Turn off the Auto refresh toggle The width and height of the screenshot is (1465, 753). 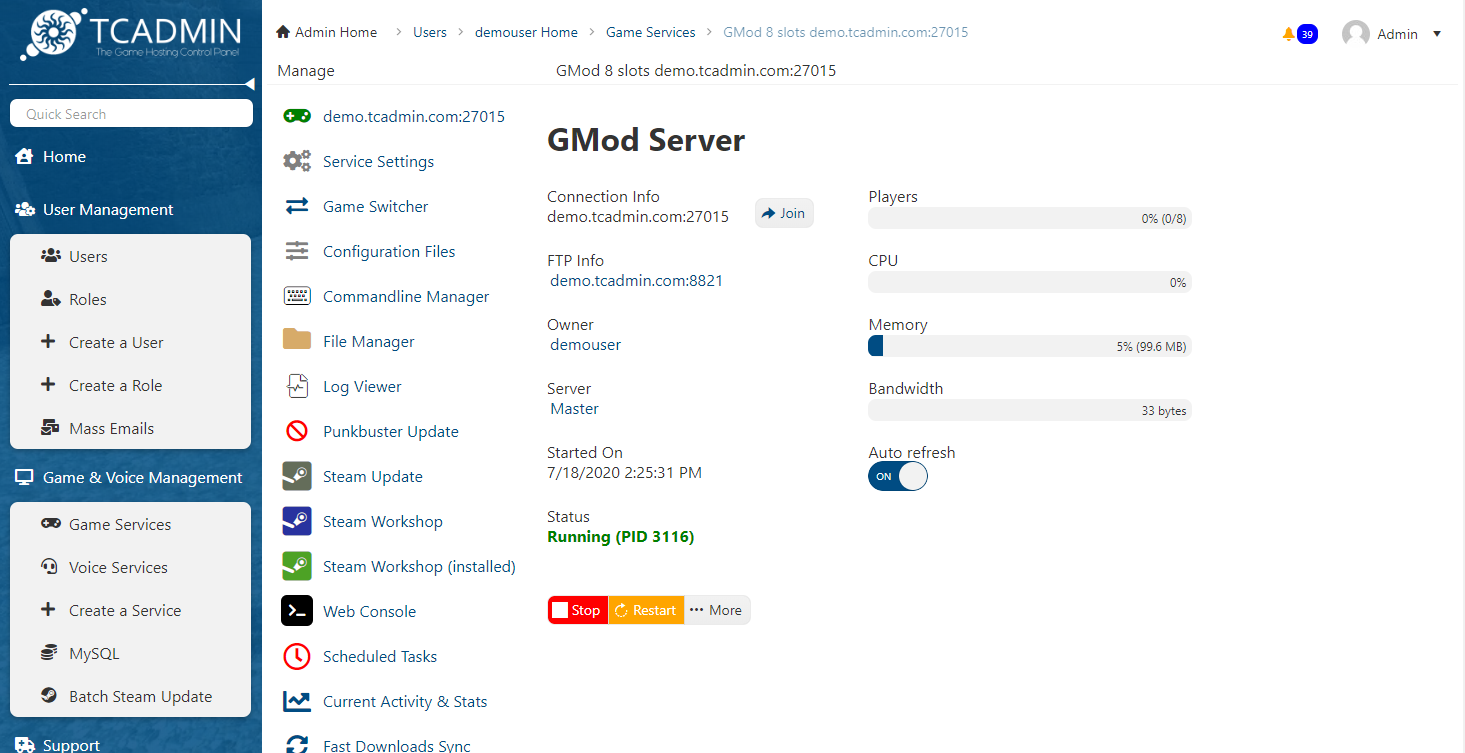tap(897, 477)
